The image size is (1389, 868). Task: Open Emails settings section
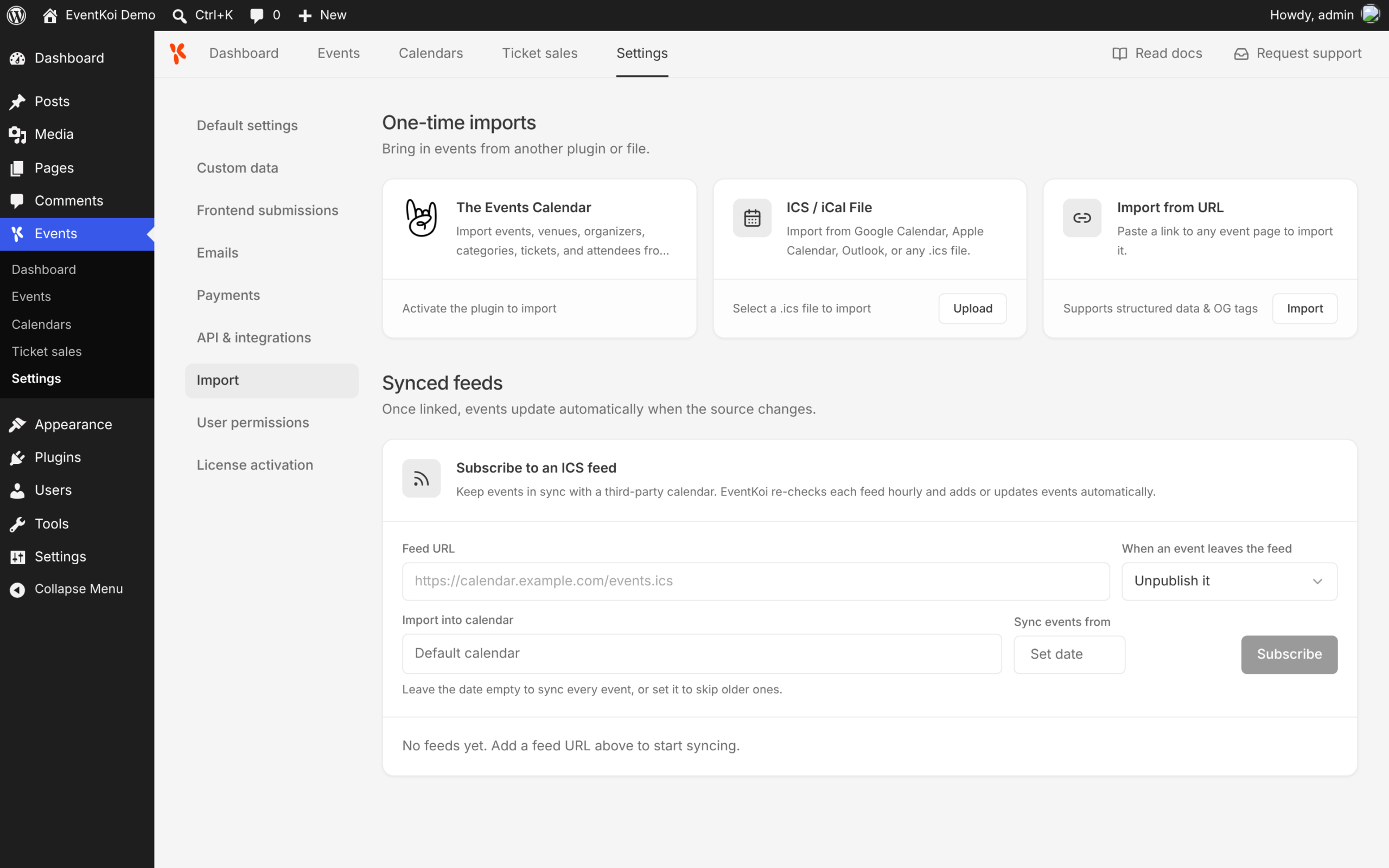click(271, 253)
